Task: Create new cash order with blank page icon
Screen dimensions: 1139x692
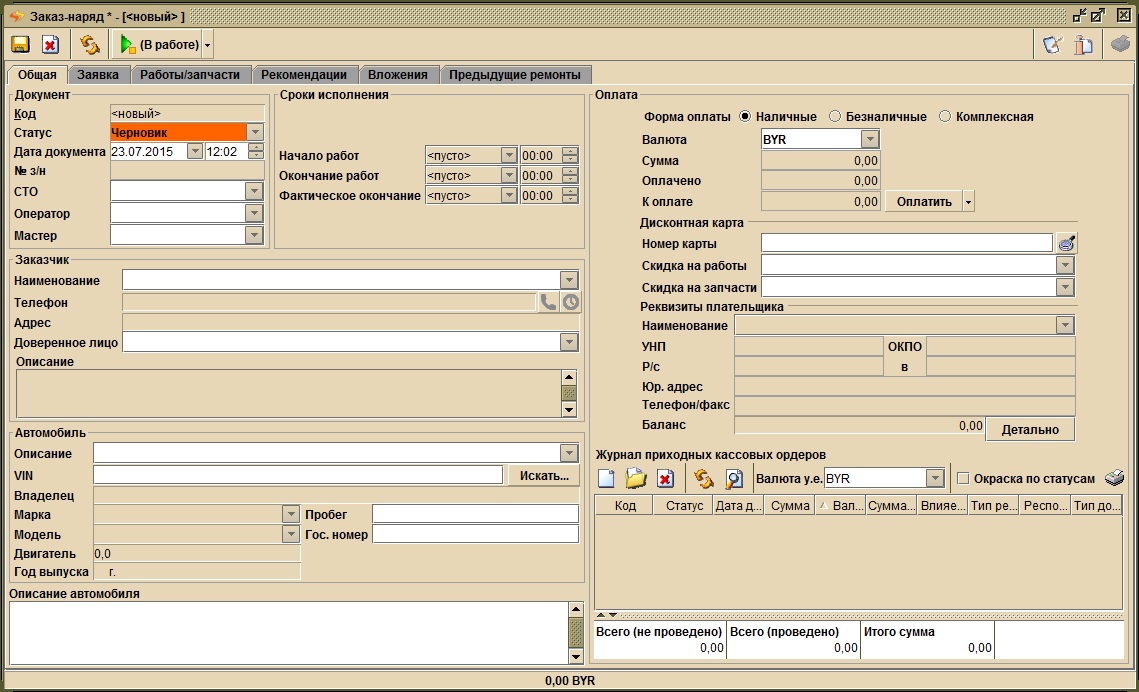Action: tap(606, 479)
